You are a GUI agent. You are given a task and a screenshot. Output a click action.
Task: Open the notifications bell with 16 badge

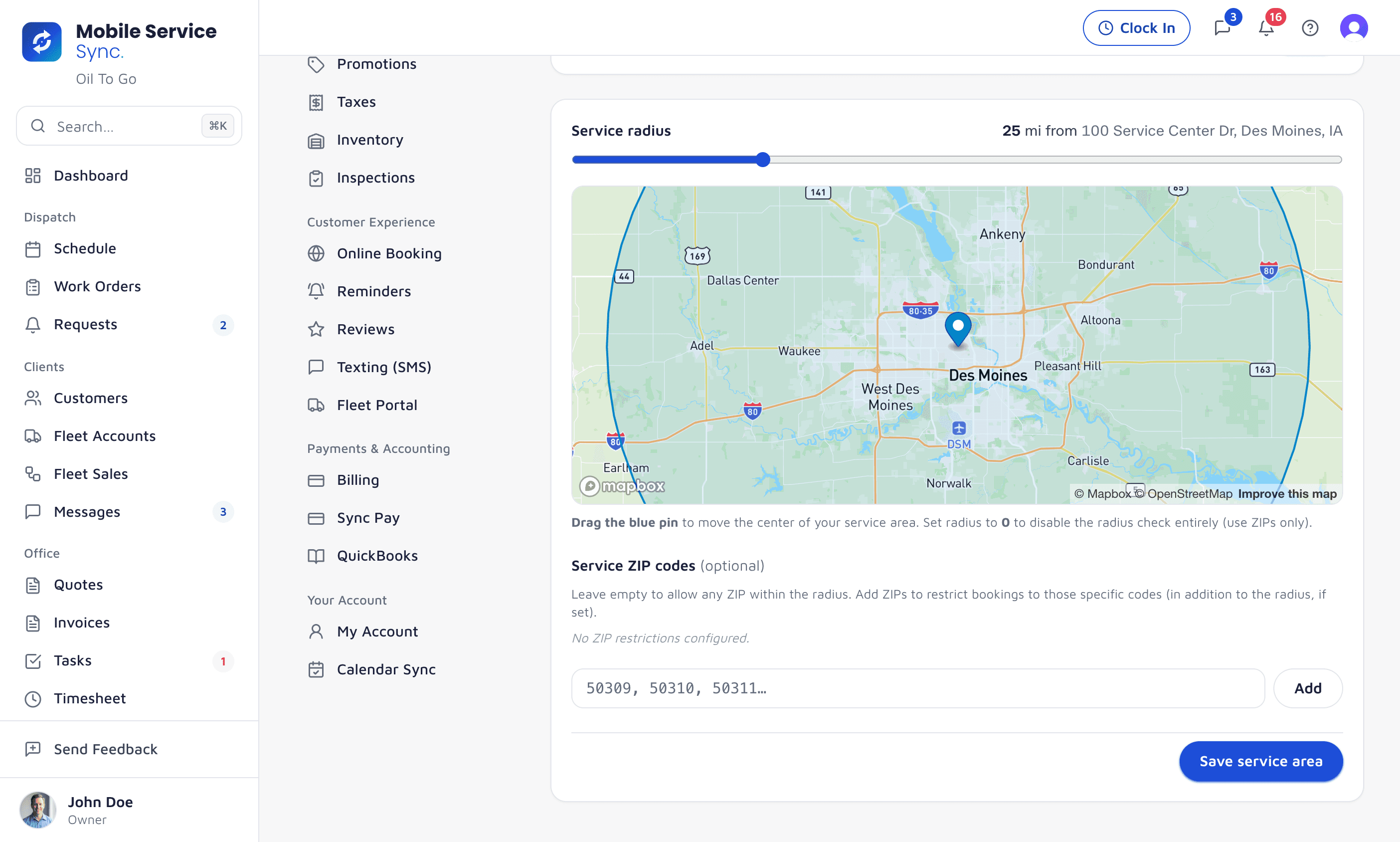[x=1266, y=28]
